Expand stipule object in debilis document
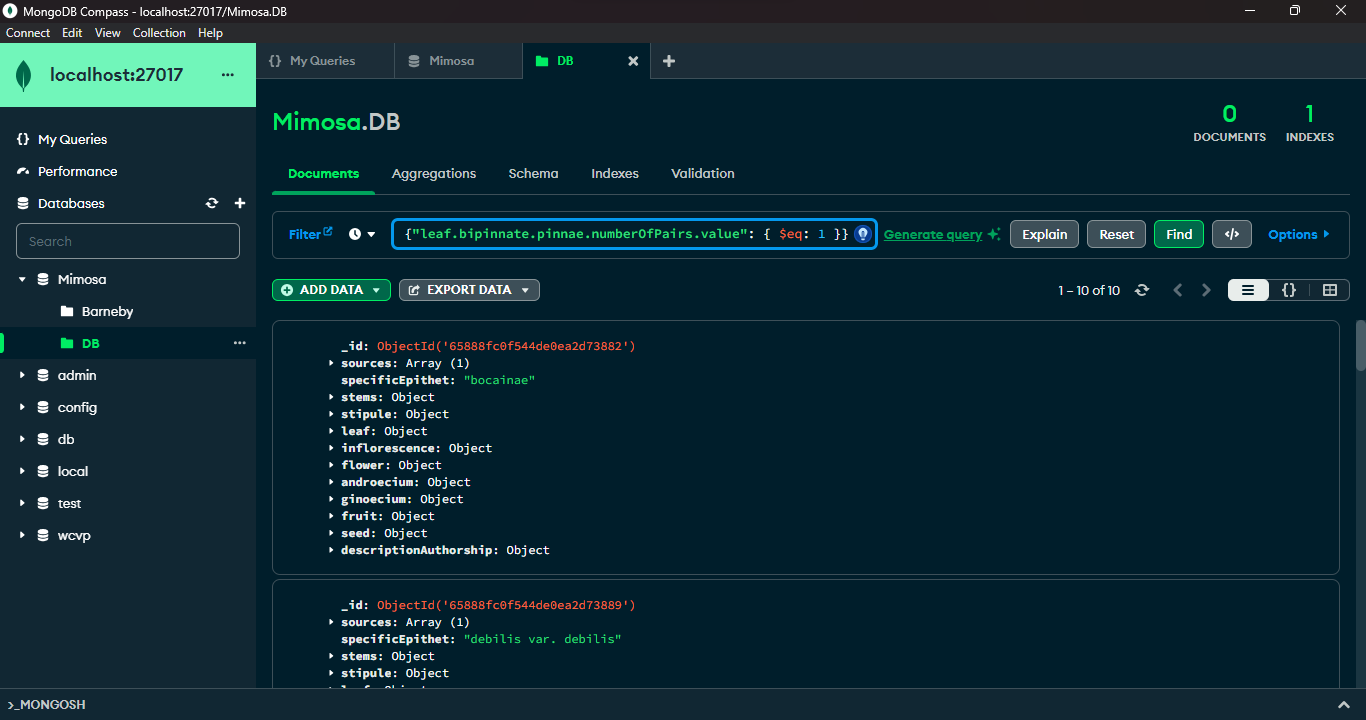Image resolution: width=1366 pixels, height=720 pixels. (x=331, y=673)
